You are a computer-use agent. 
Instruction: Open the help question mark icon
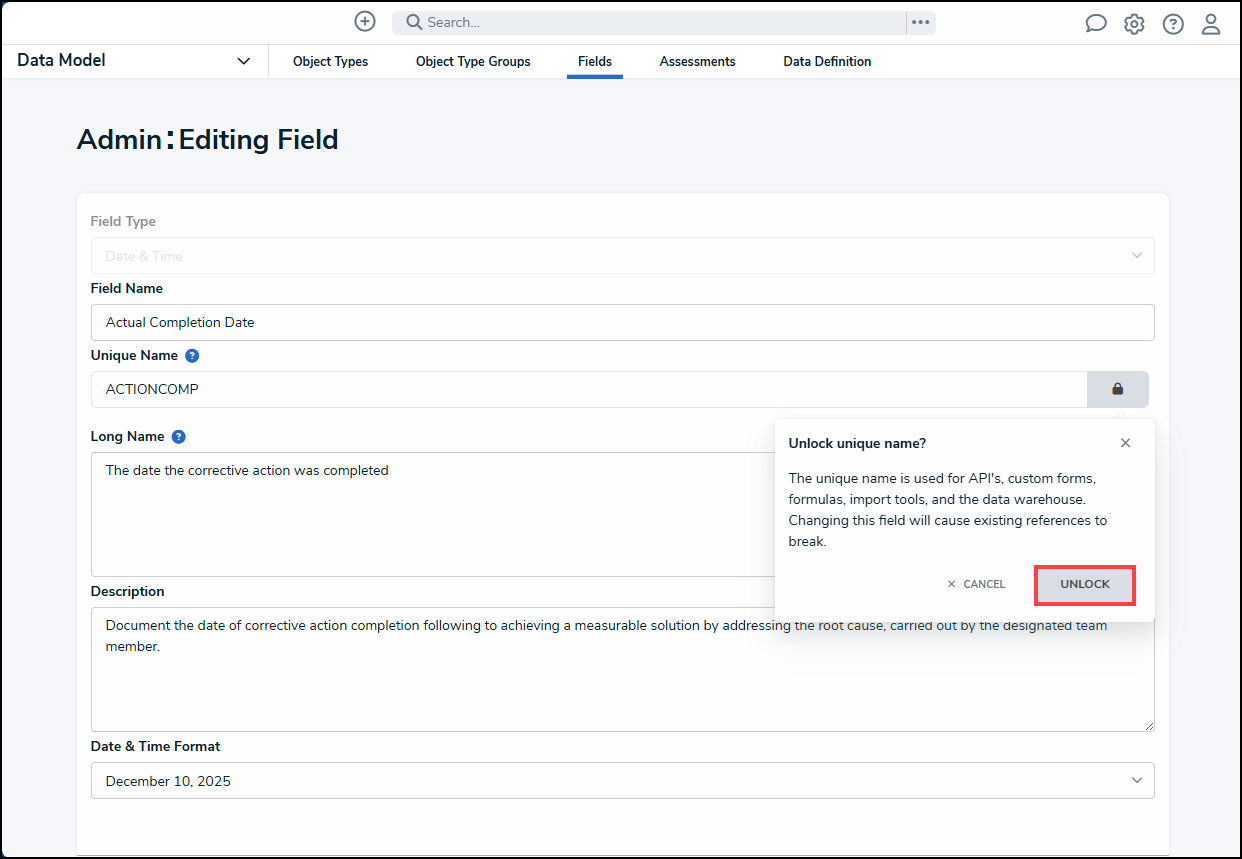click(1173, 24)
